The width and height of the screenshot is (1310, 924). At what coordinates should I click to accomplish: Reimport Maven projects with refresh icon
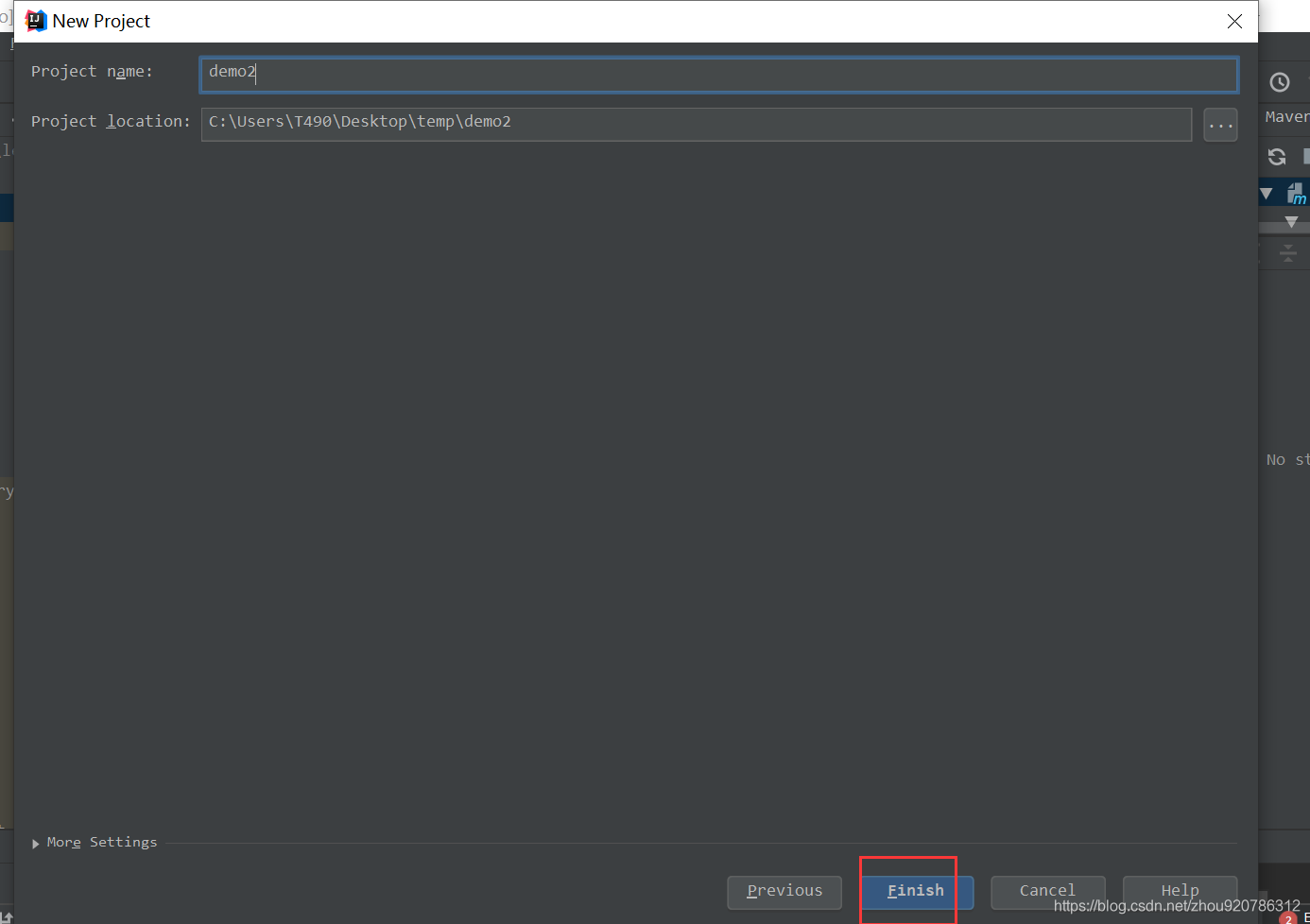[1277, 157]
